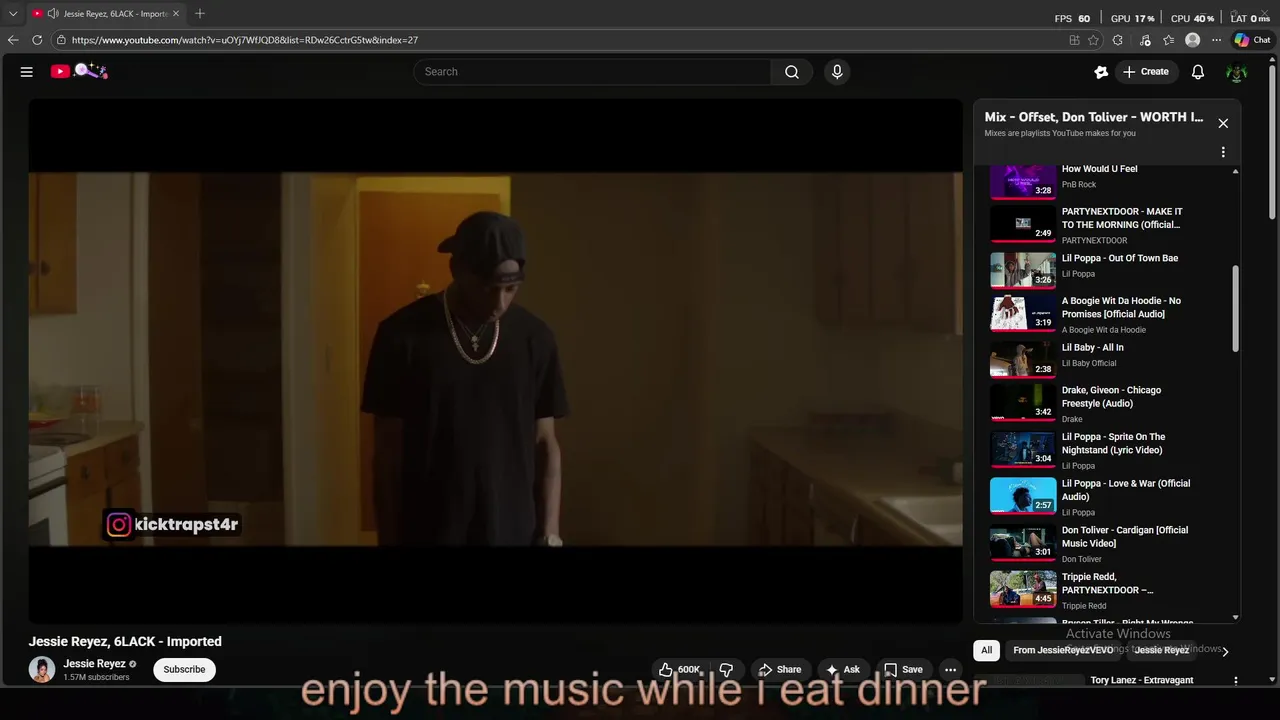This screenshot has width=1280, height=720.
Task: Reload the page
Action: 37,40
